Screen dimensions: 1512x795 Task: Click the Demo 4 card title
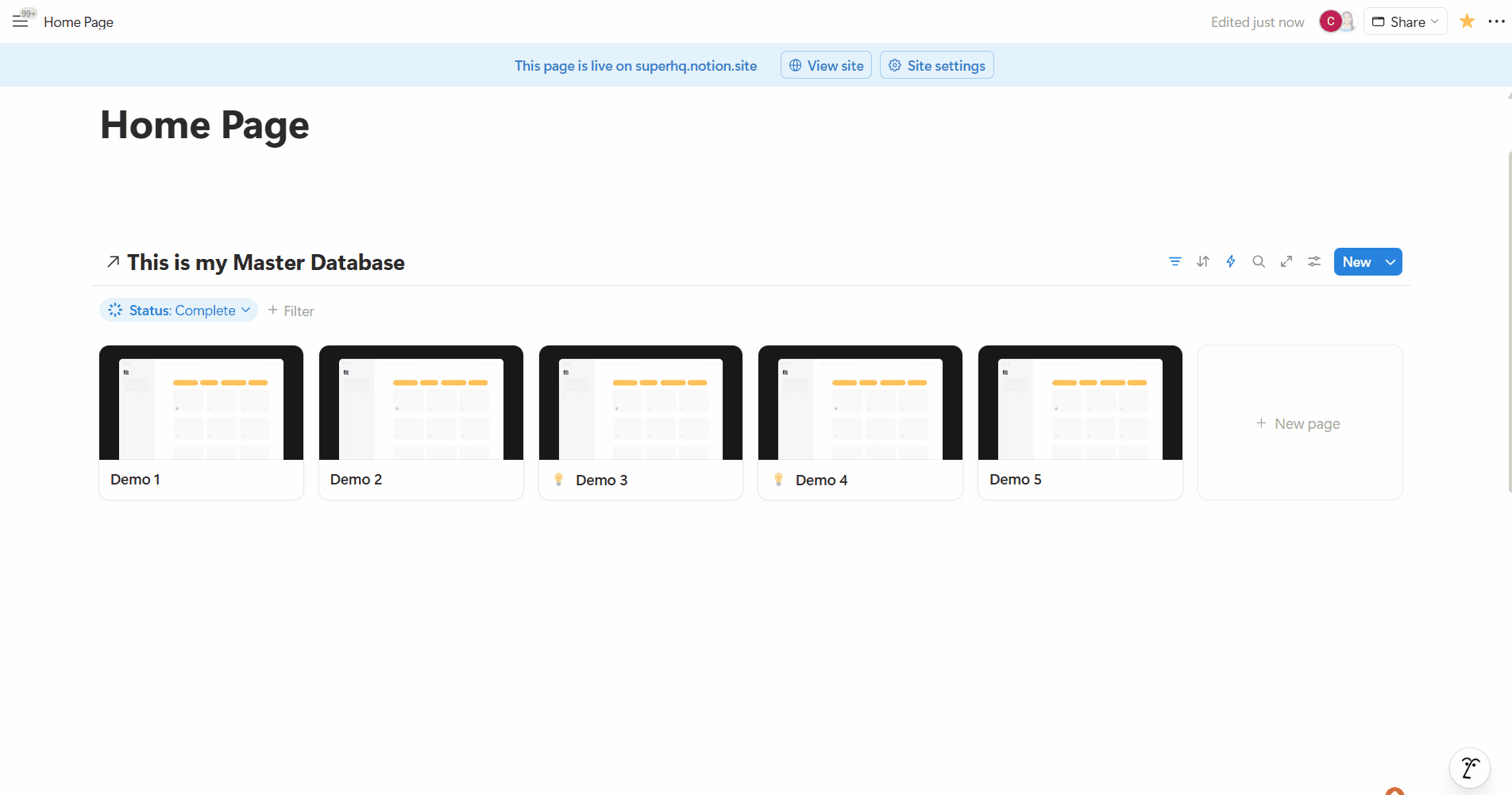[821, 480]
